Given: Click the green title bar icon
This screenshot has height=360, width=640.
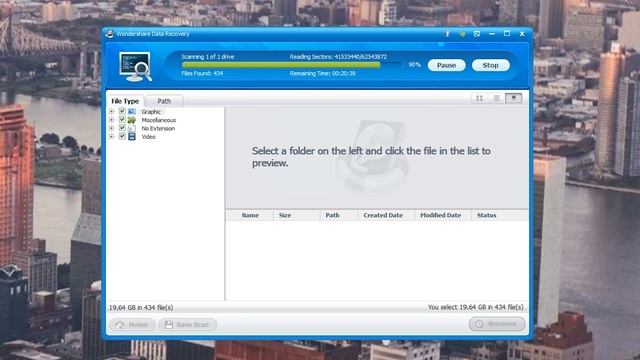Looking at the screenshot, I should 462,34.
